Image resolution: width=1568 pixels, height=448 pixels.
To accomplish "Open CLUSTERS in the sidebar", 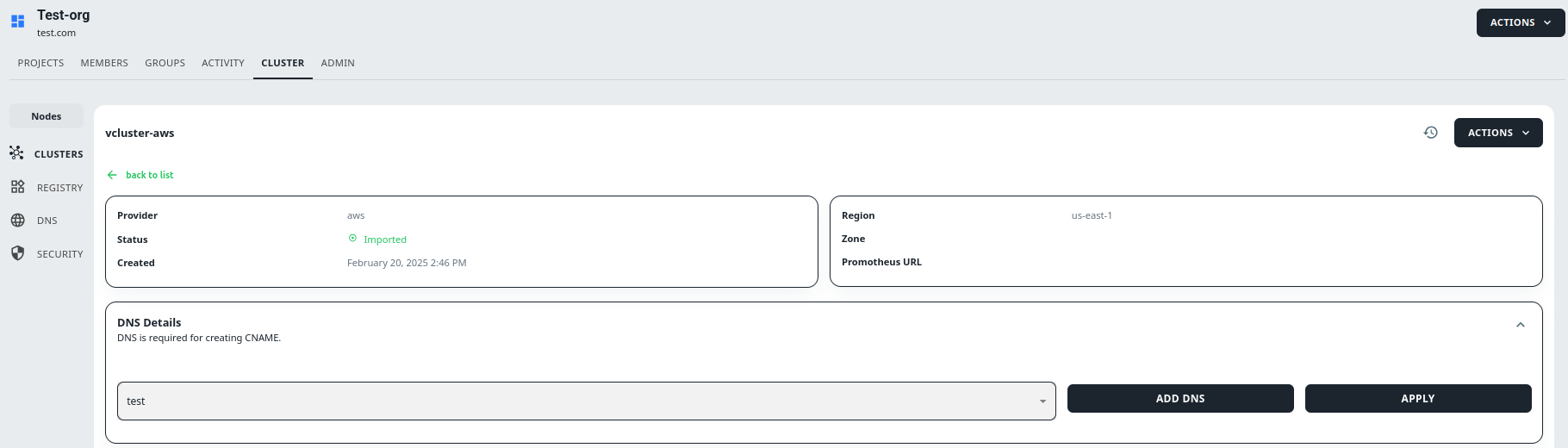I will [x=59, y=154].
